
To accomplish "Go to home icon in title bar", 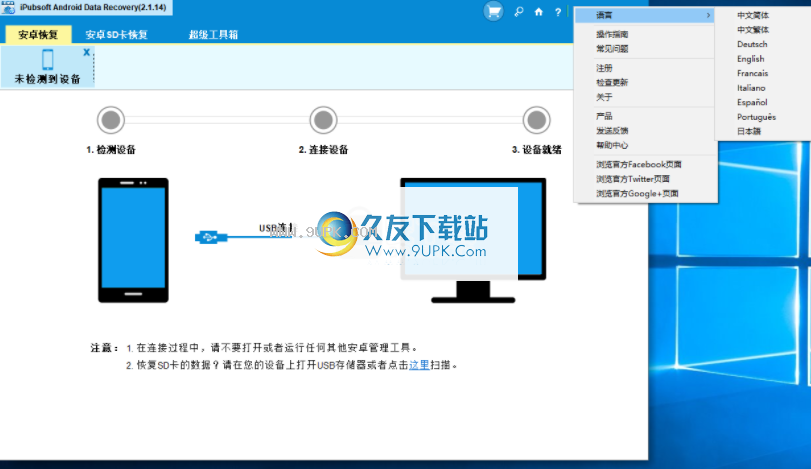I will point(538,12).
